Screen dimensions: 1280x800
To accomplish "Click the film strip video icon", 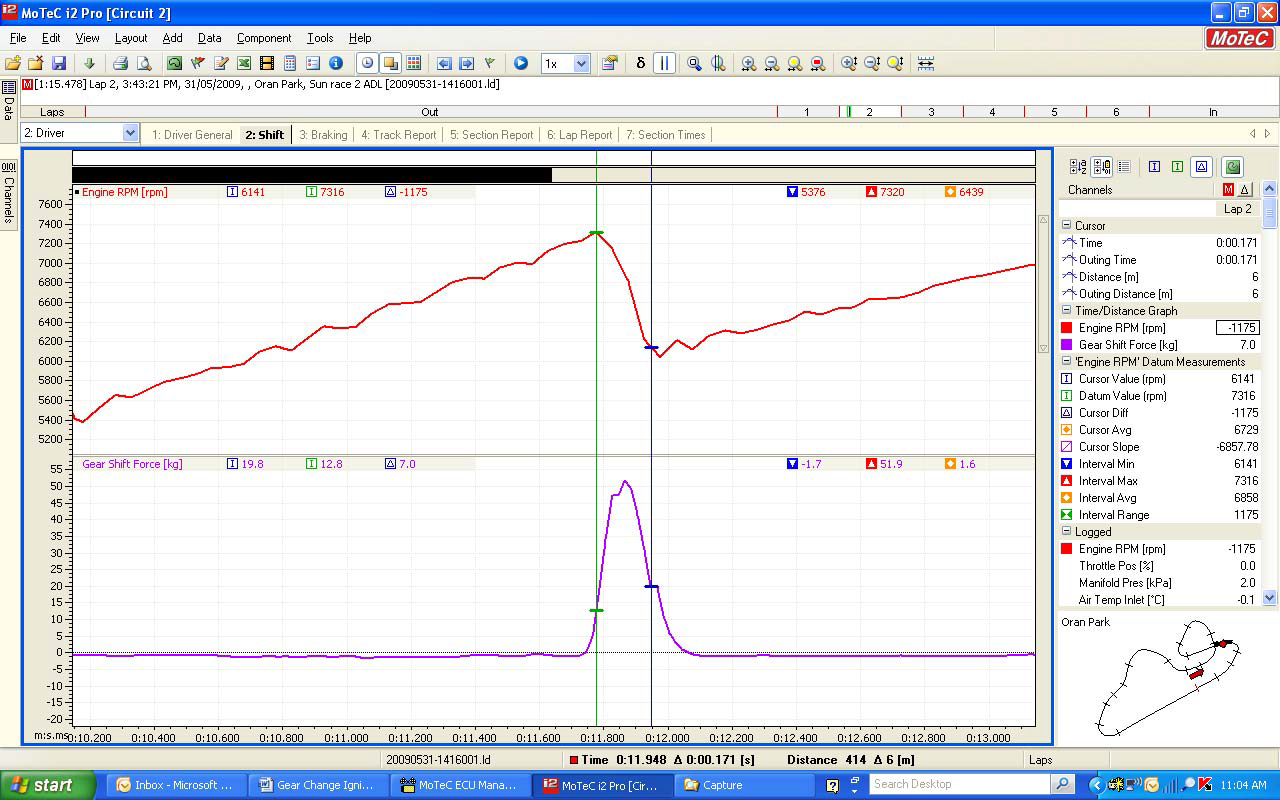I will click(x=267, y=63).
